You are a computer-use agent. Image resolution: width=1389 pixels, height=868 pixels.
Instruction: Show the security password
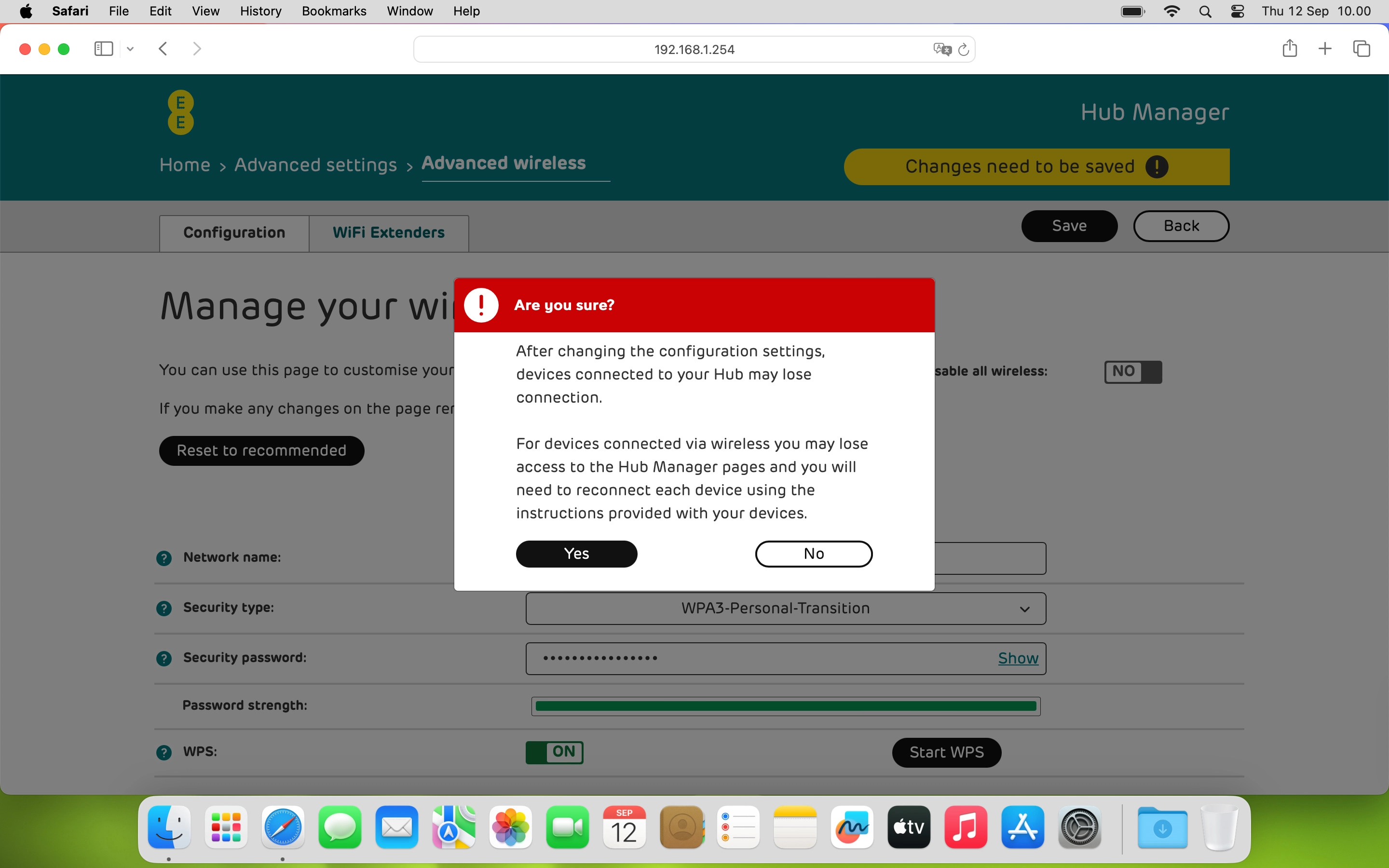1017,658
